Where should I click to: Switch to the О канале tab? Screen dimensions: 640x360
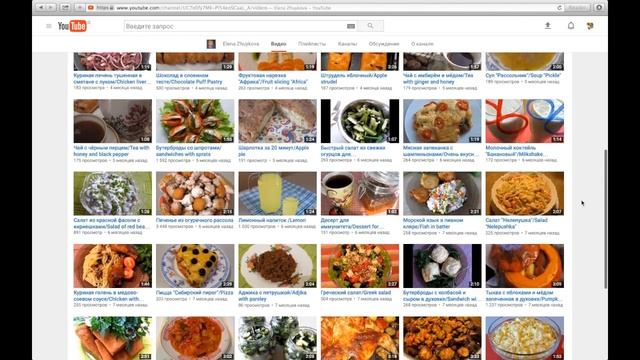click(422, 44)
